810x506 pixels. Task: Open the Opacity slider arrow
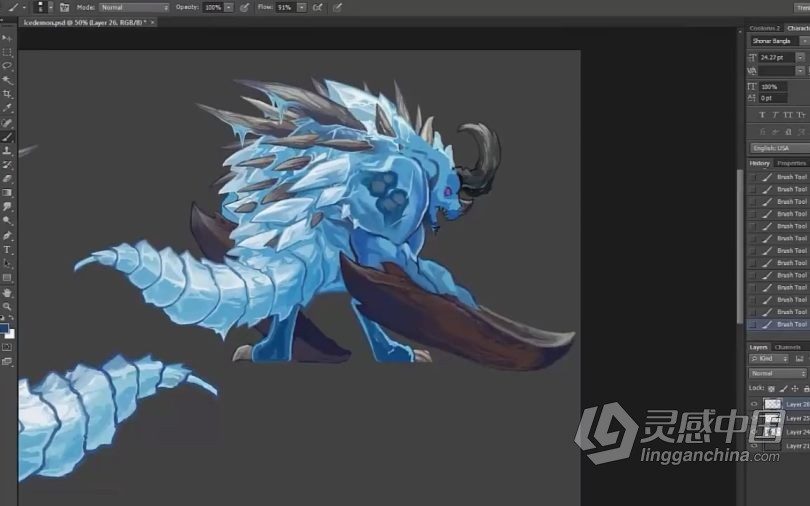click(x=229, y=7)
